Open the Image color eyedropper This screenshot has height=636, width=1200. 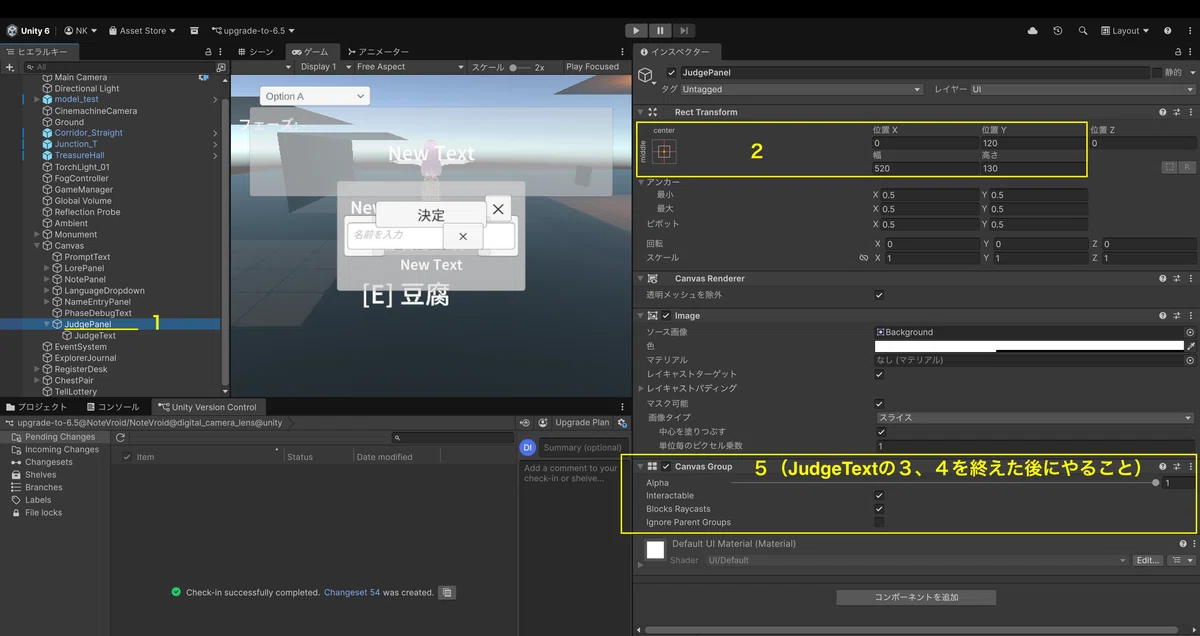point(1190,346)
